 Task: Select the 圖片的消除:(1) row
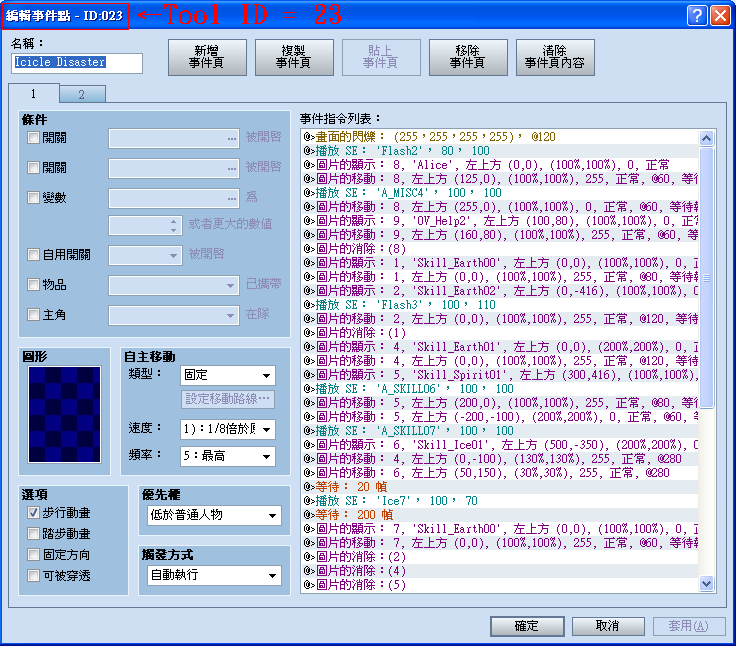point(499,333)
